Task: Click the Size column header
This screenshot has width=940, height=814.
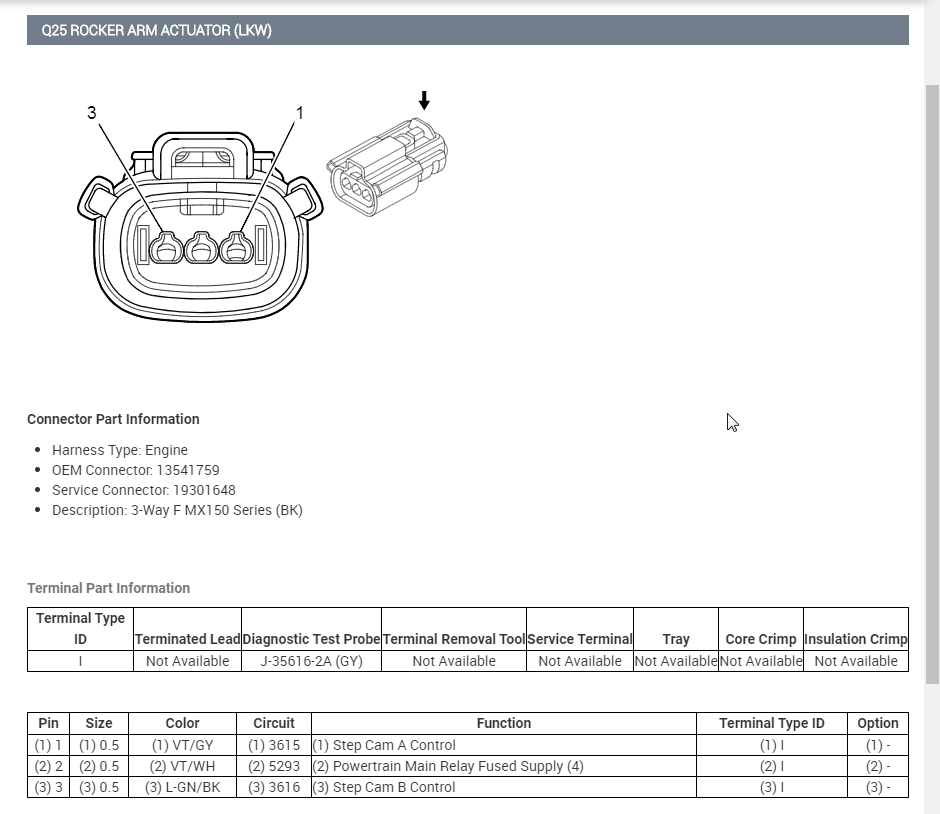Action: coord(99,723)
